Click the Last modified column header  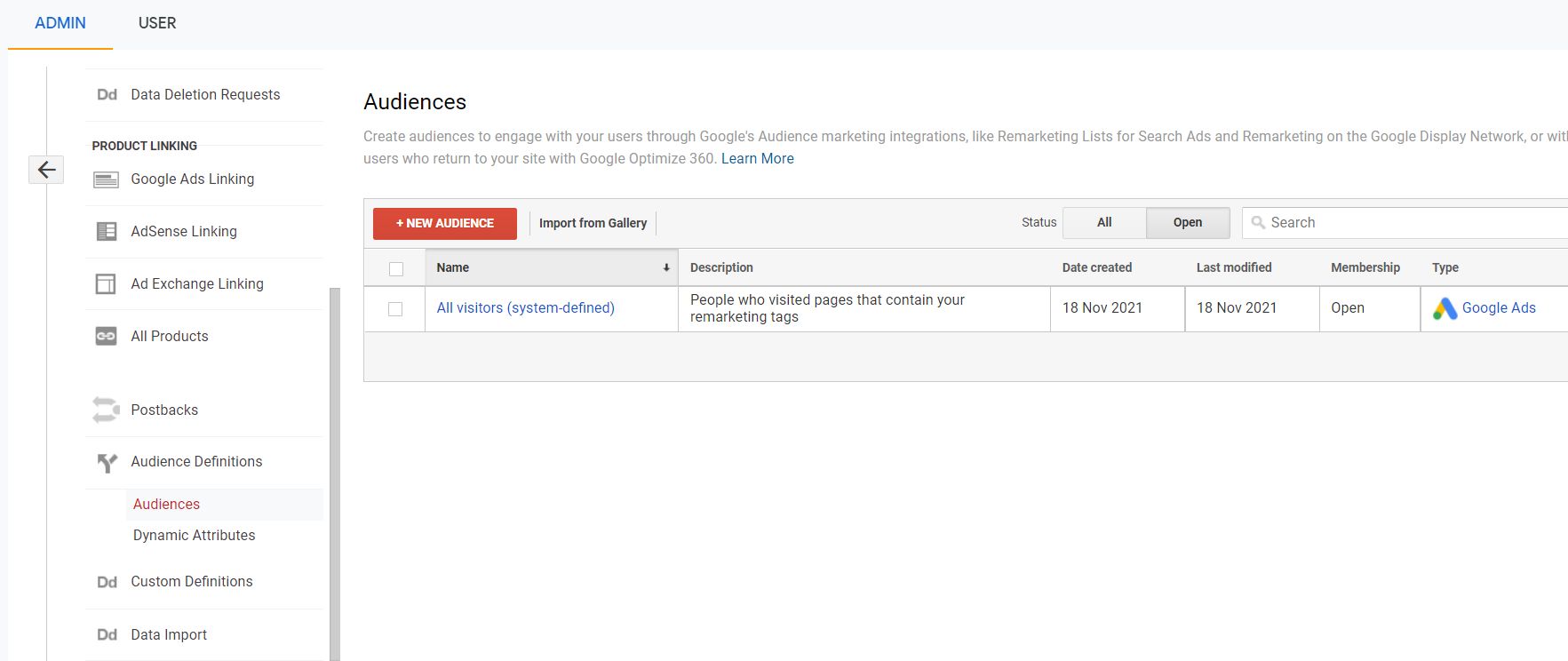(x=1234, y=267)
